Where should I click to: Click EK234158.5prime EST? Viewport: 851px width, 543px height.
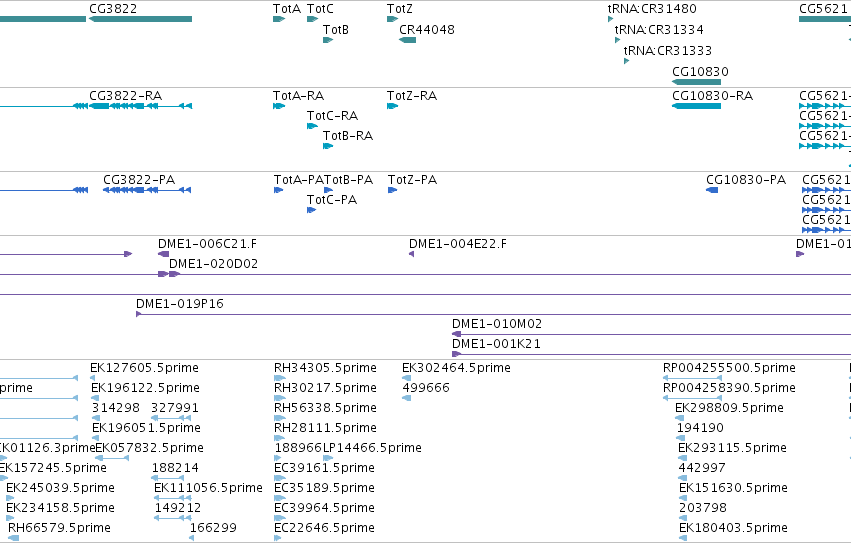point(10,518)
